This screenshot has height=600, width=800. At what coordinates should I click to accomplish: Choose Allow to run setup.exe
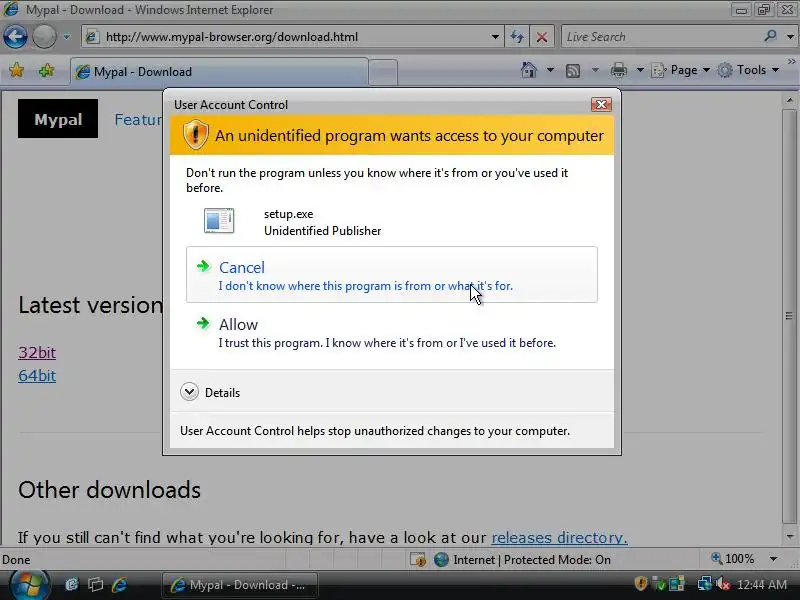(x=392, y=333)
